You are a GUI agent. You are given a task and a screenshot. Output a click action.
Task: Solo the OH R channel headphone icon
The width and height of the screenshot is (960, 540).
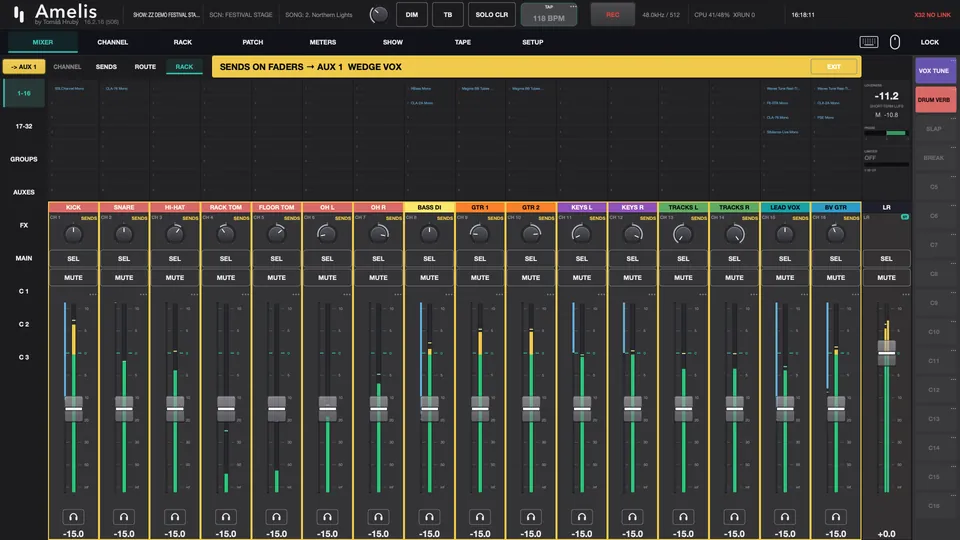tap(378, 517)
